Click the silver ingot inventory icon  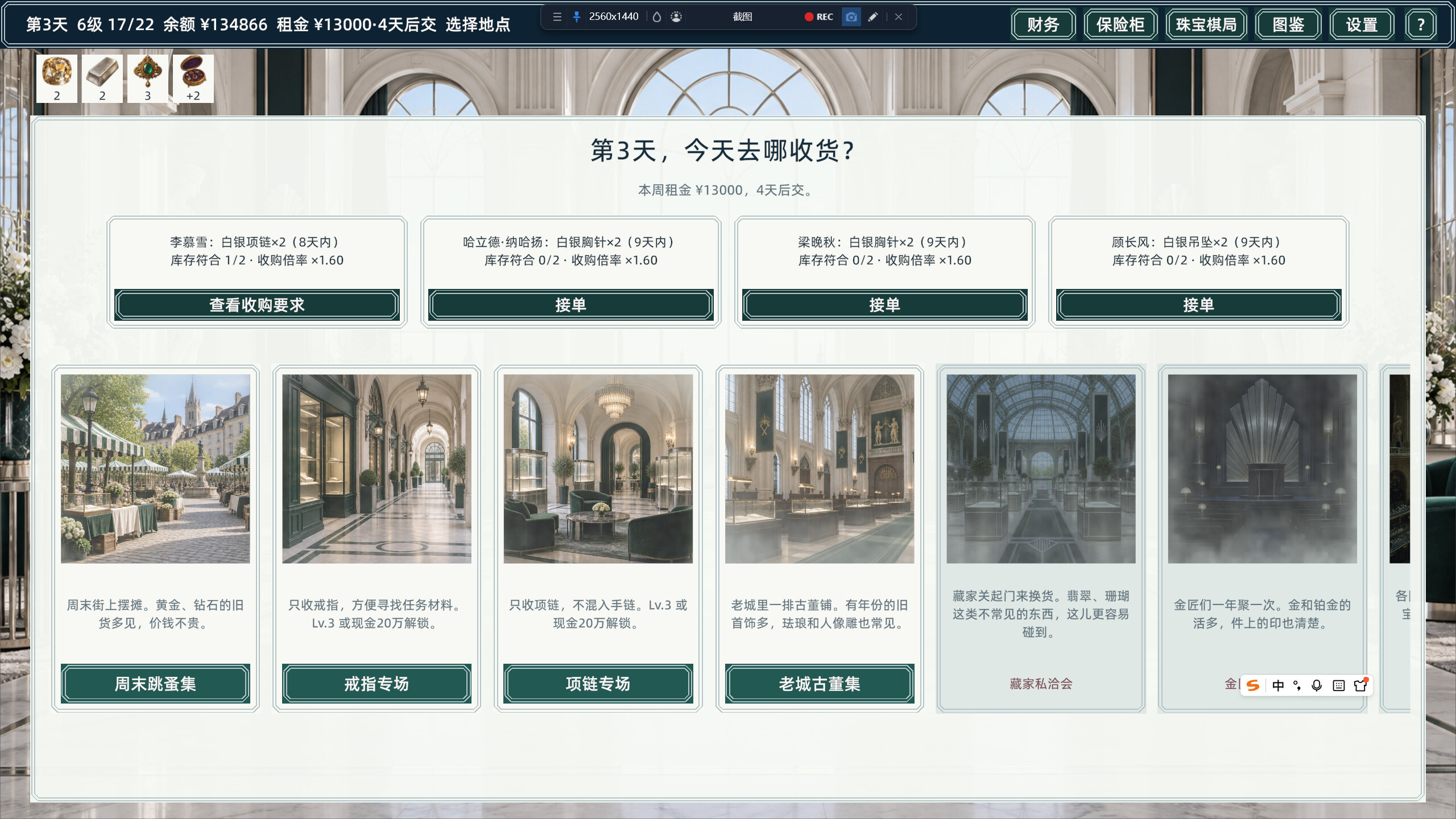[x=102, y=78]
